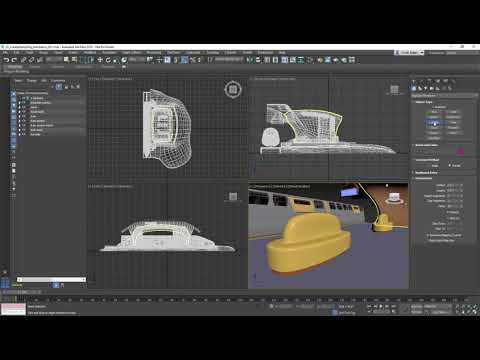Click the Cylinder primitive button
Screen dimensions: 480x360
(x=433, y=122)
